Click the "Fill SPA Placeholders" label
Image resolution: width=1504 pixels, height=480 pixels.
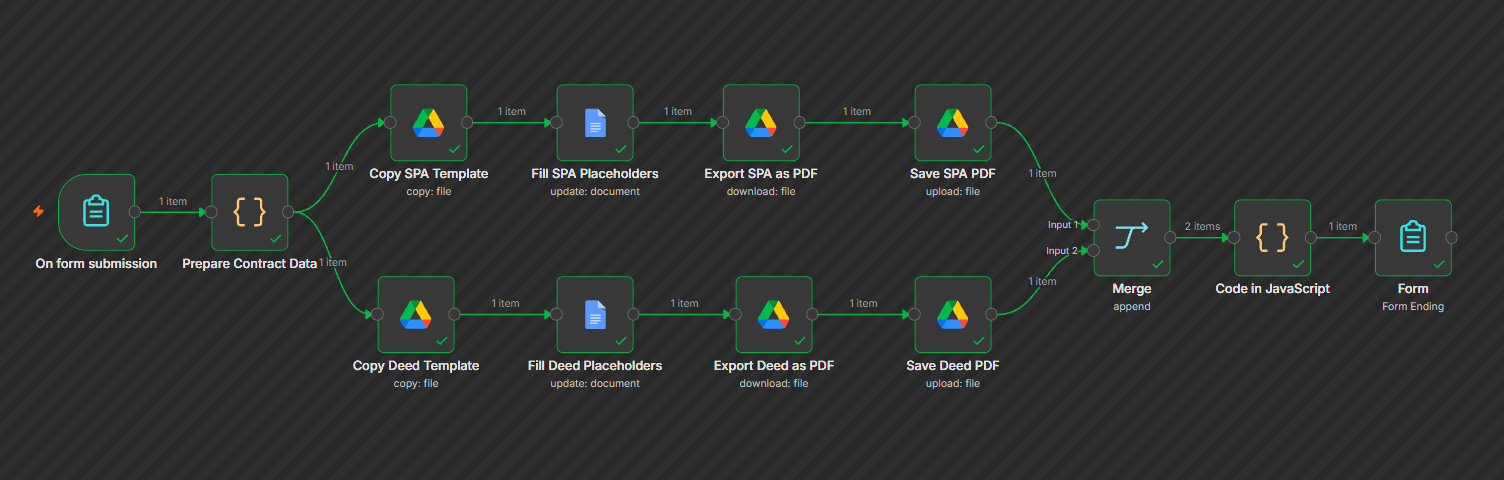click(595, 174)
